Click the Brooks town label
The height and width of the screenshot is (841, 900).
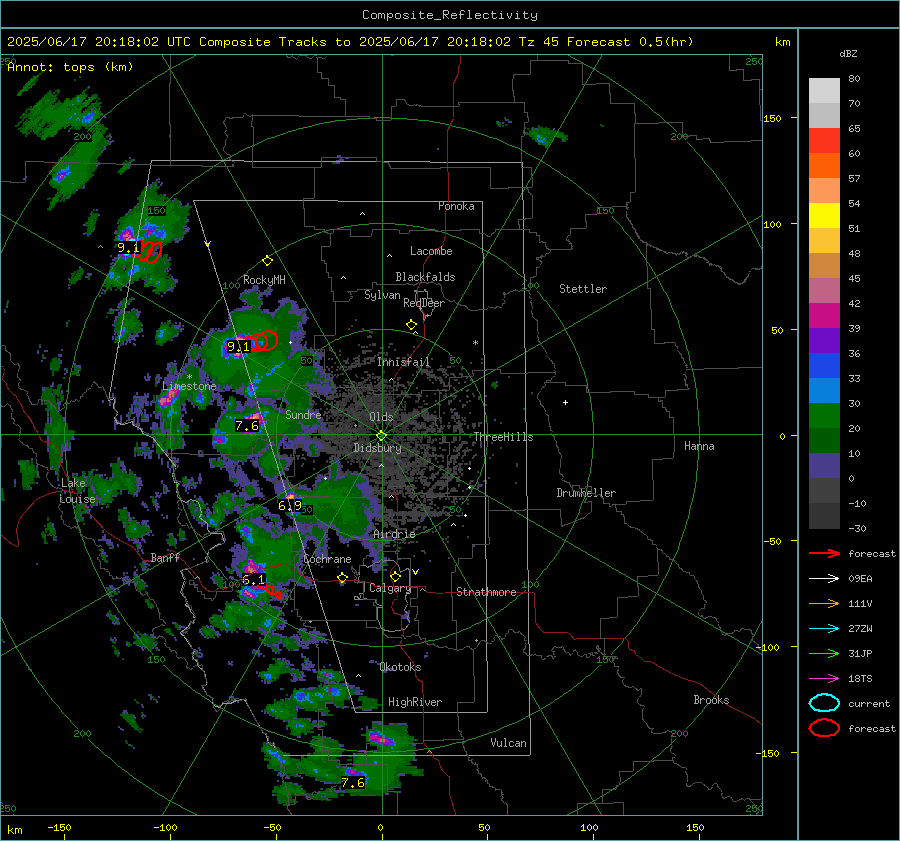click(x=711, y=700)
